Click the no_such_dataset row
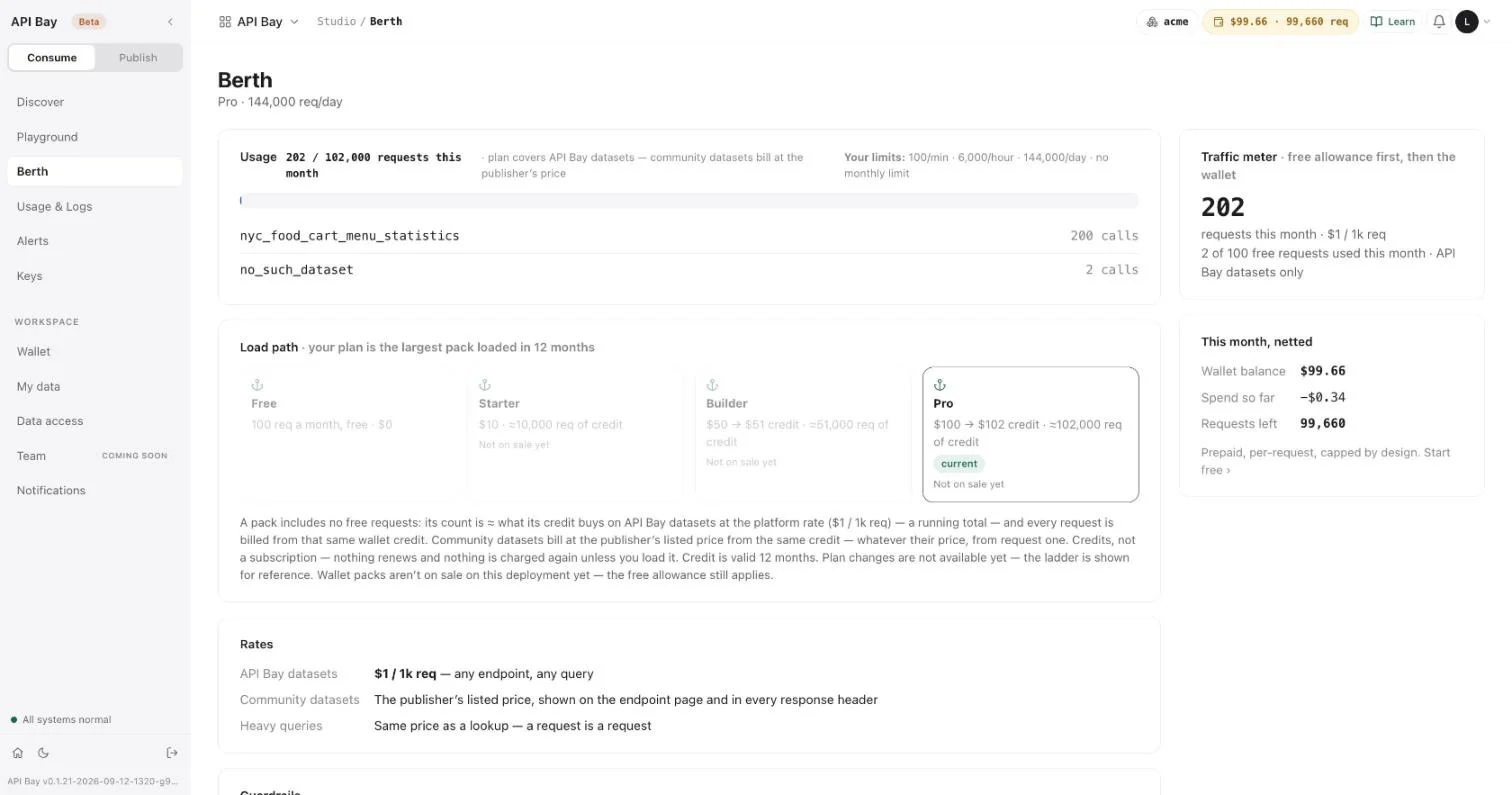Image resolution: width=1512 pixels, height=795 pixels. (689, 270)
